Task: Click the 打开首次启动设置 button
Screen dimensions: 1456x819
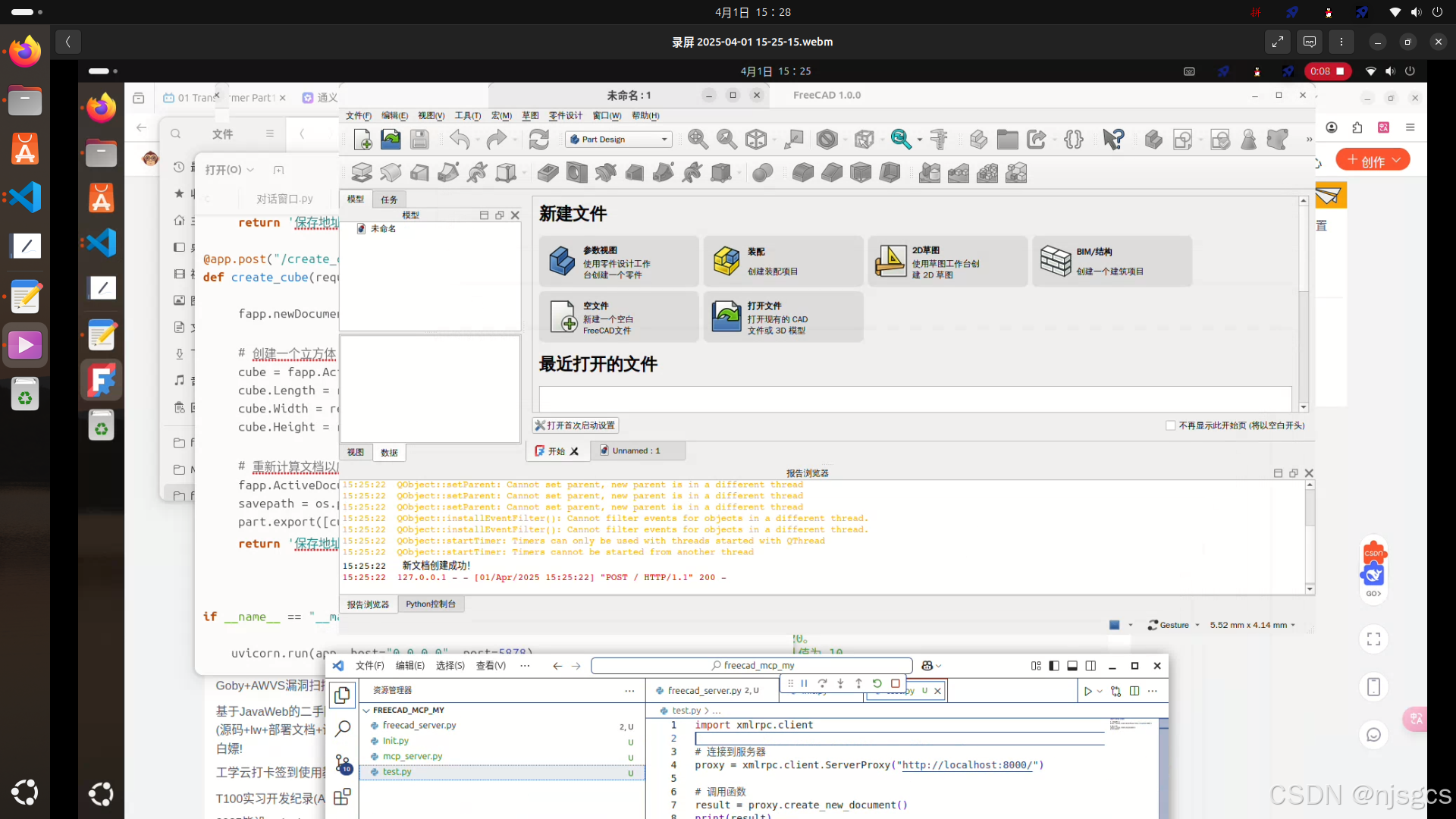Action: pos(576,425)
